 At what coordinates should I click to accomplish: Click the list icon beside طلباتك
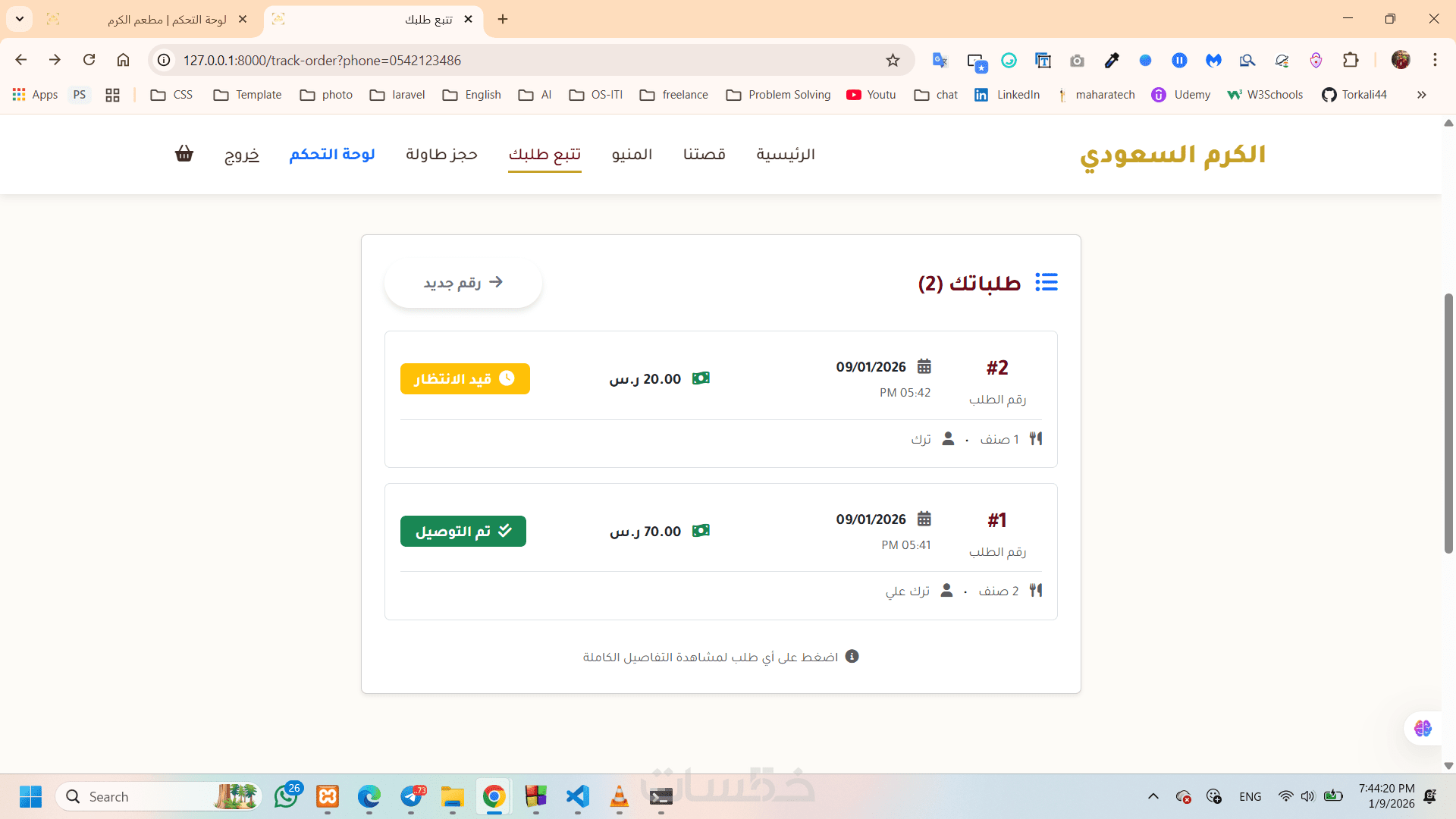pos(1046,282)
